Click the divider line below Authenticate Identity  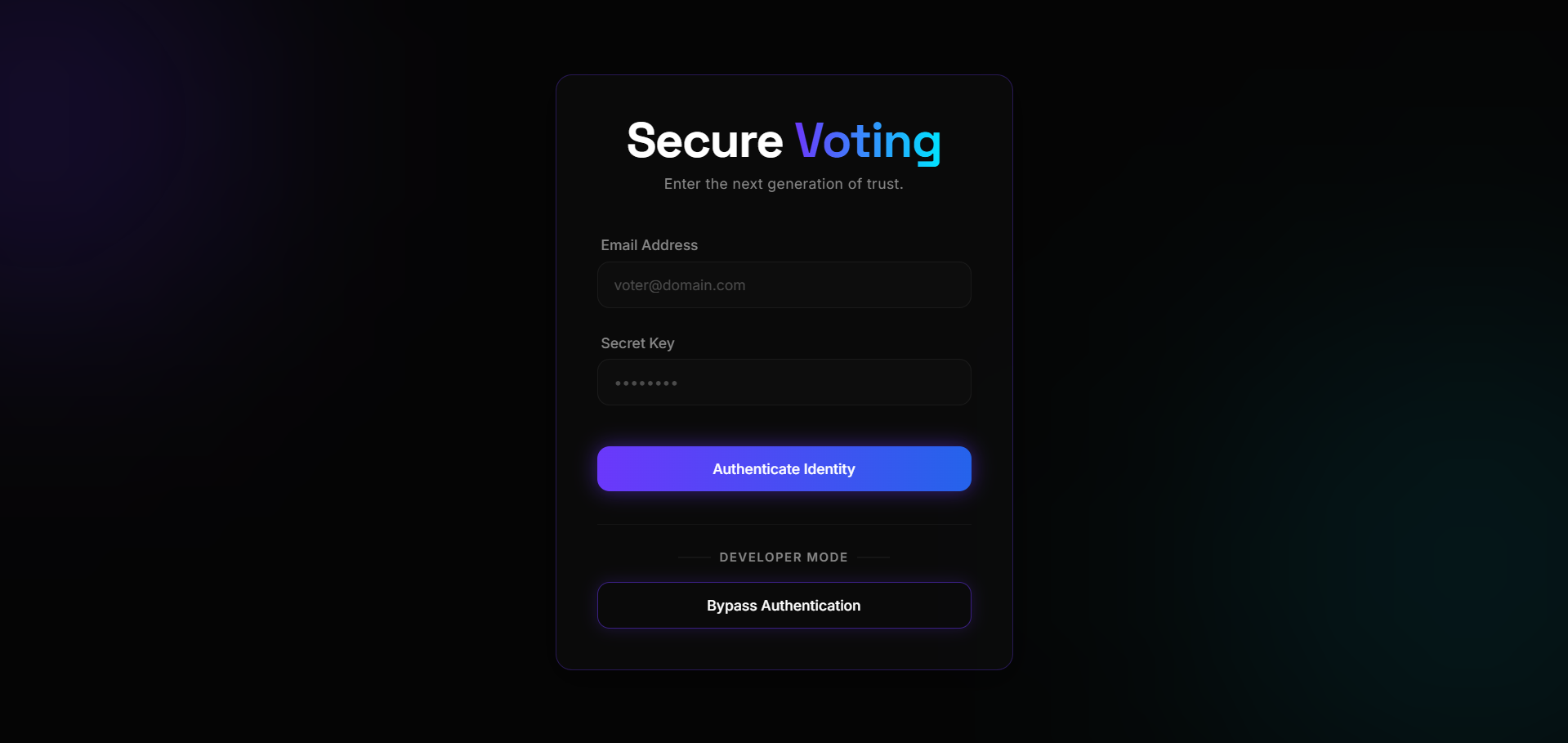(784, 524)
